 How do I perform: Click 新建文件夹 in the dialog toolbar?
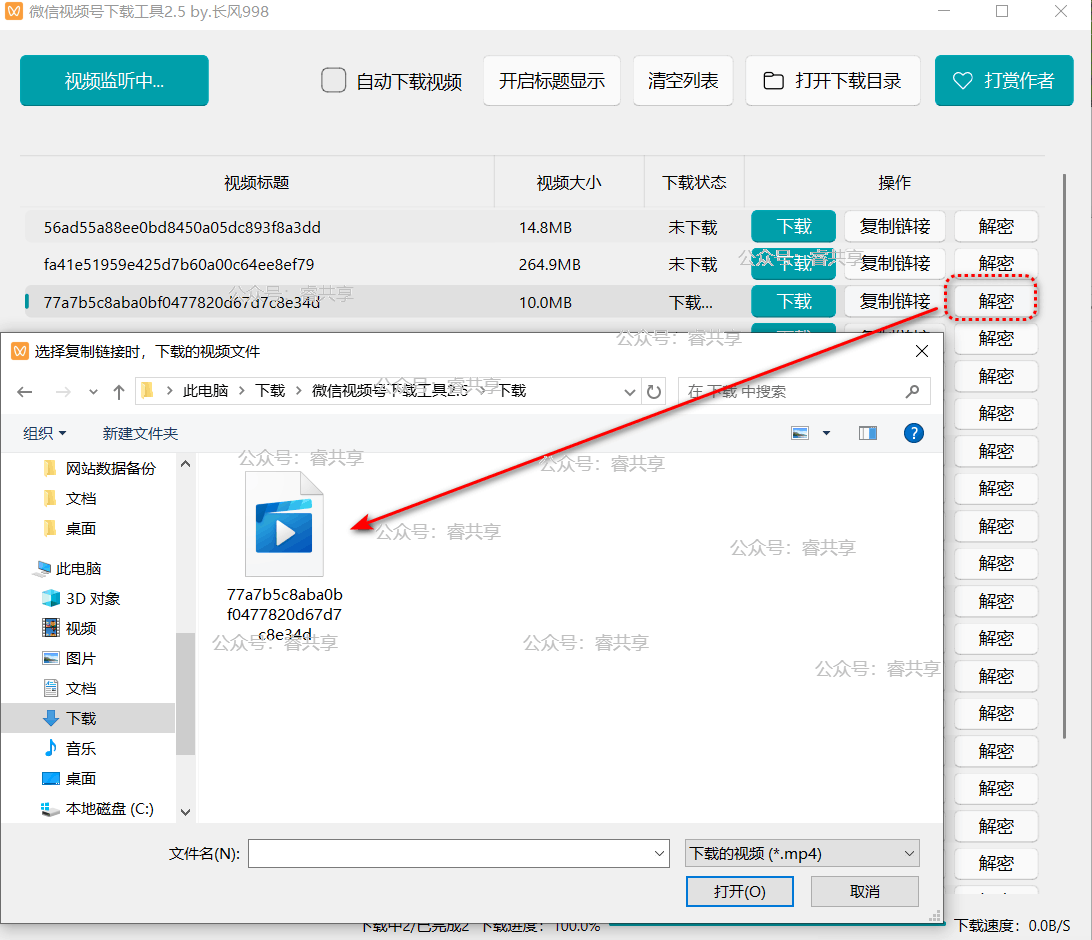click(140, 433)
